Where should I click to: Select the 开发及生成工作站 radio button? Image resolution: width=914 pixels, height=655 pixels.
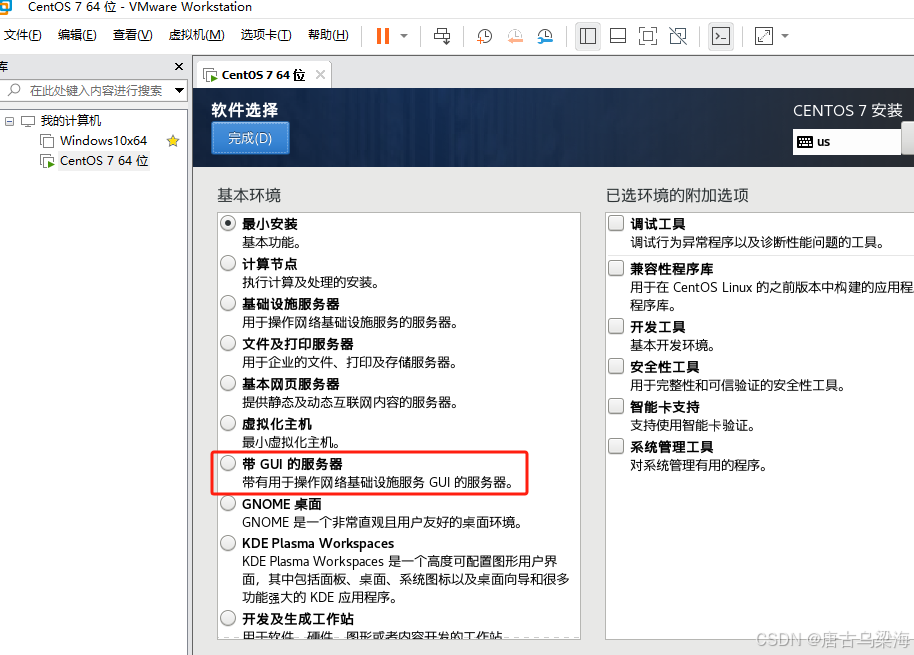(228, 618)
